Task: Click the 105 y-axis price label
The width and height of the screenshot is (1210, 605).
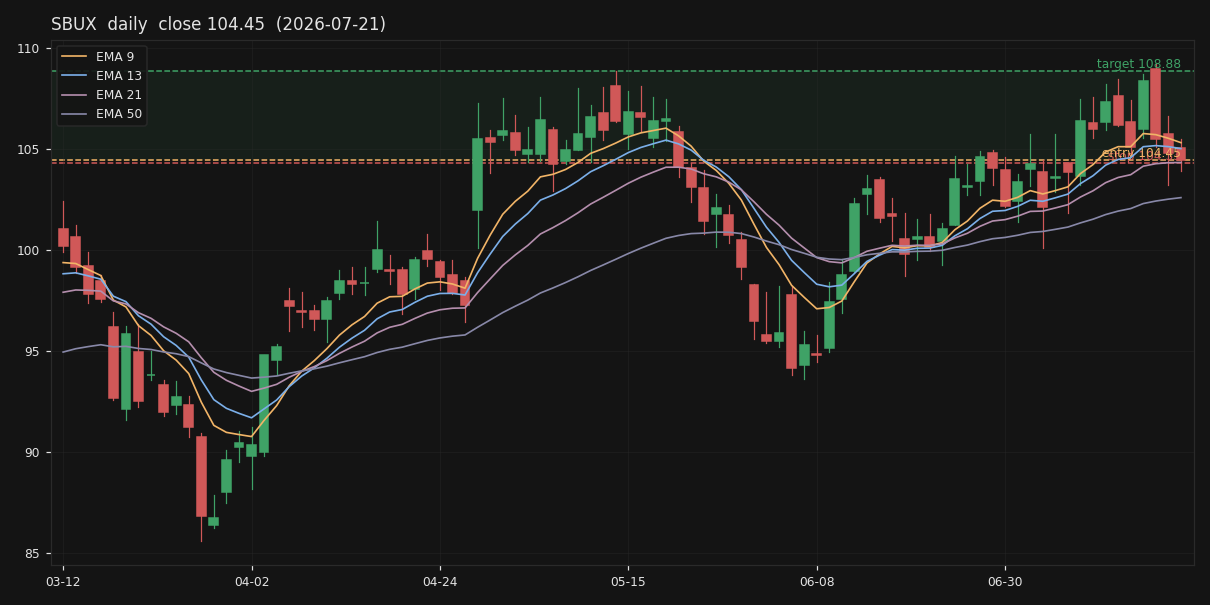Action: point(28,150)
